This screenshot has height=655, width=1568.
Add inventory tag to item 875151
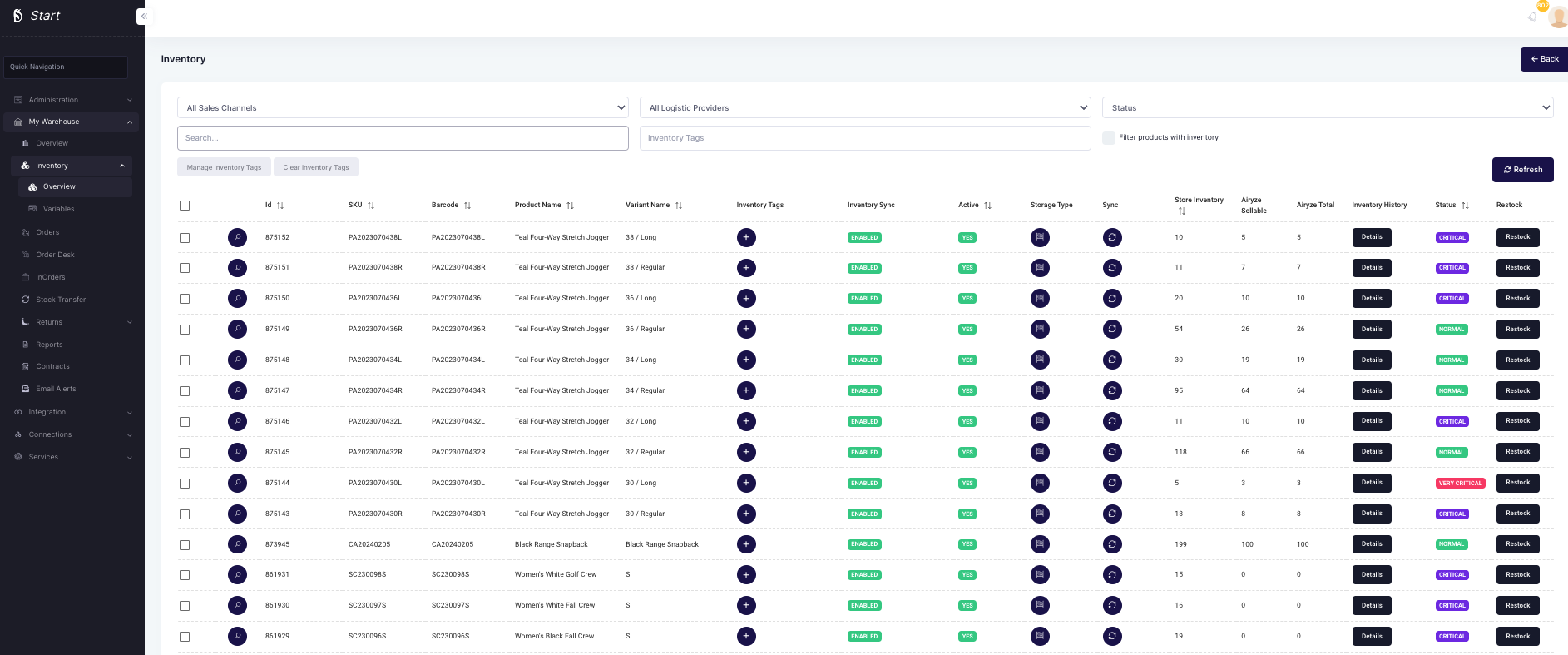pyautogui.click(x=746, y=268)
